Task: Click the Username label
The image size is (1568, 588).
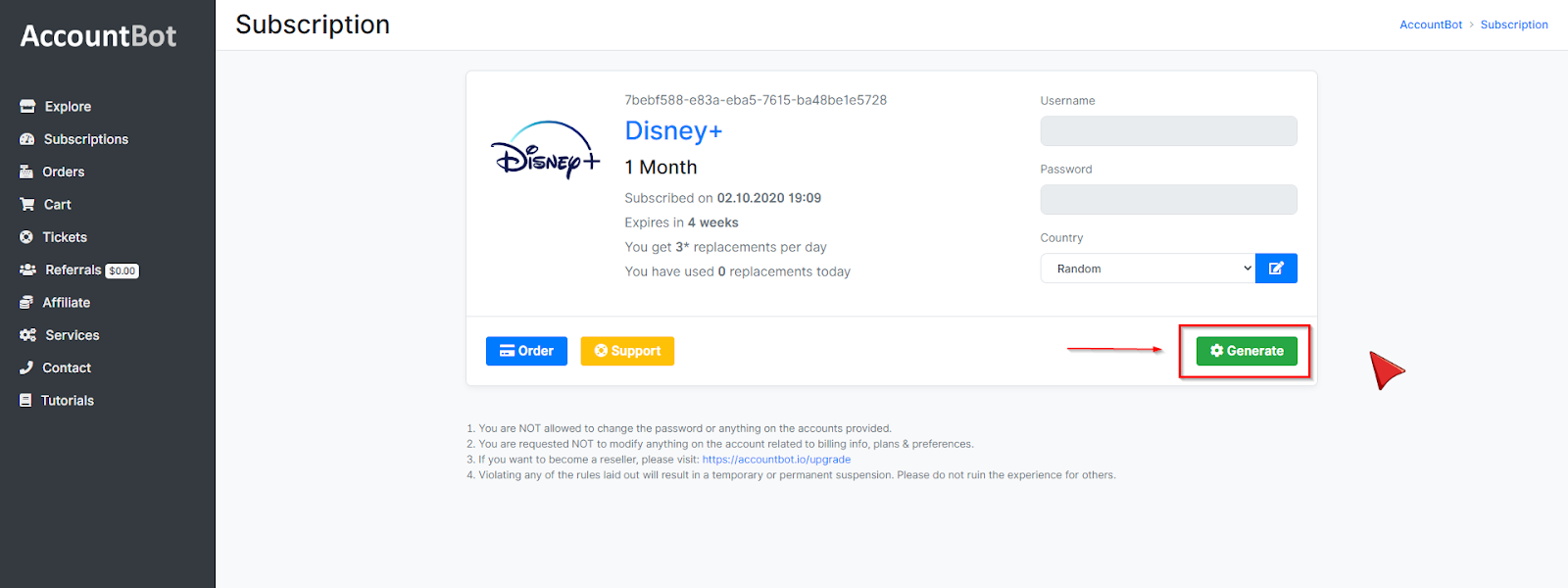Action: (x=1067, y=101)
